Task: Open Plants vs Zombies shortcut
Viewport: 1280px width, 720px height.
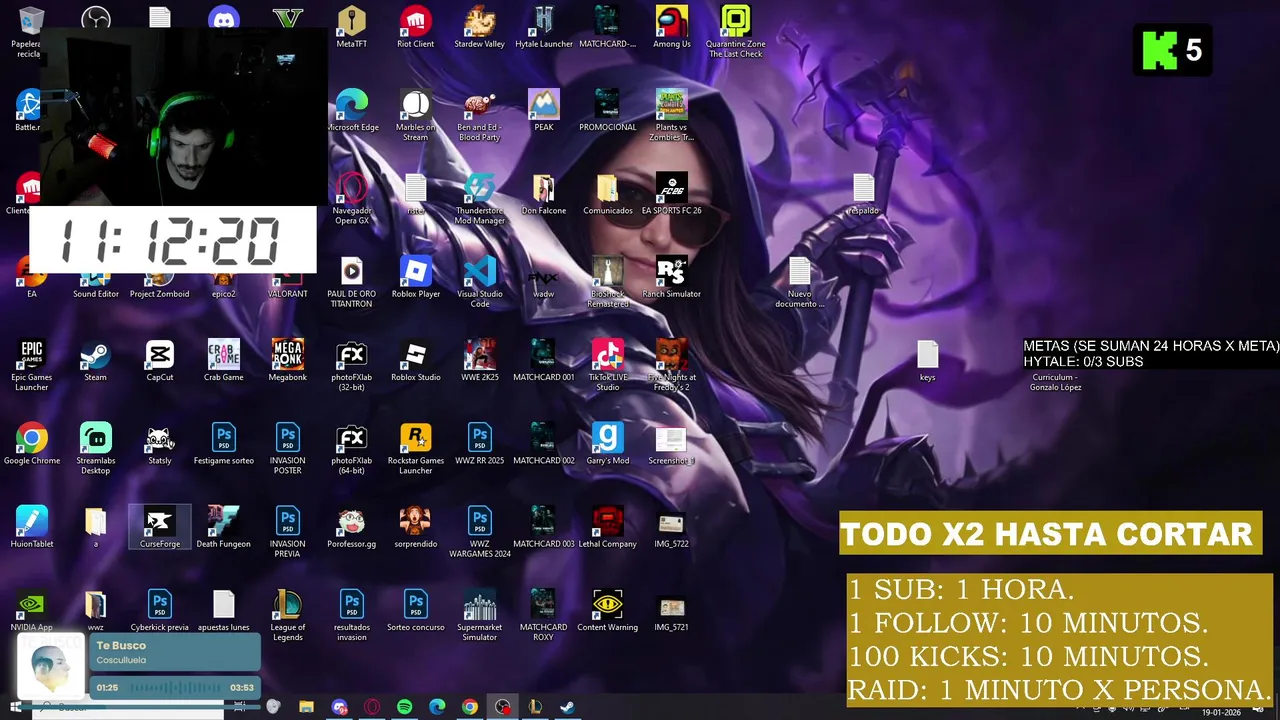Action: [x=671, y=115]
